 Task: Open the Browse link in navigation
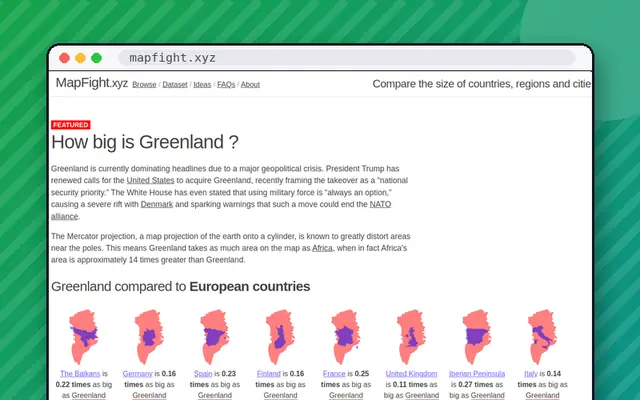144,84
